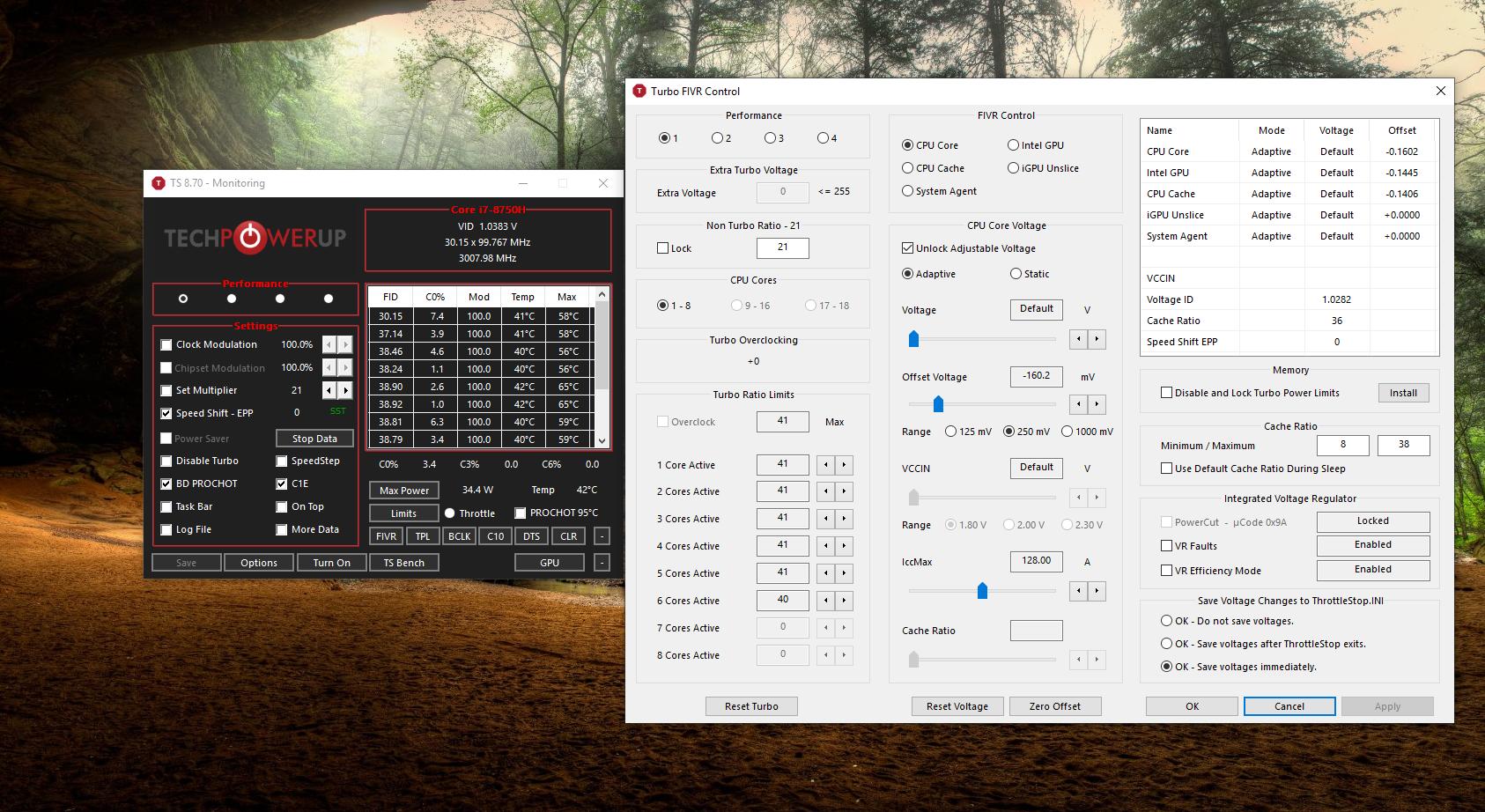The height and width of the screenshot is (812, 1485).
Task: Decrease Set Multiplier left arrow
Action: 329,390
